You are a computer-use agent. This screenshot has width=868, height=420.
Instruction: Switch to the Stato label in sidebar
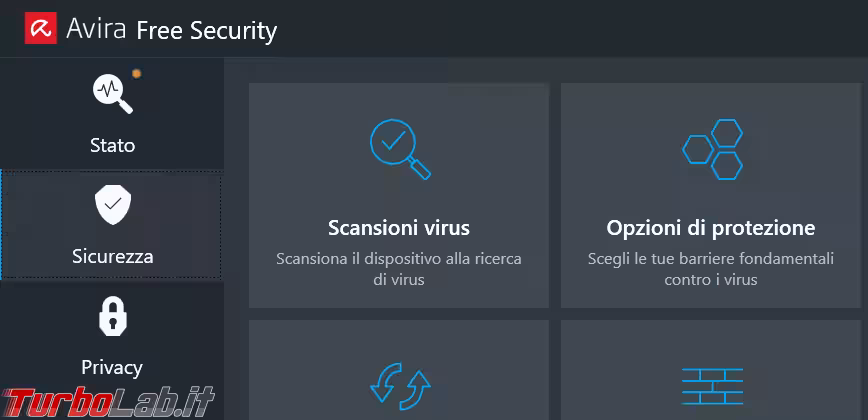tap(112, 145)
